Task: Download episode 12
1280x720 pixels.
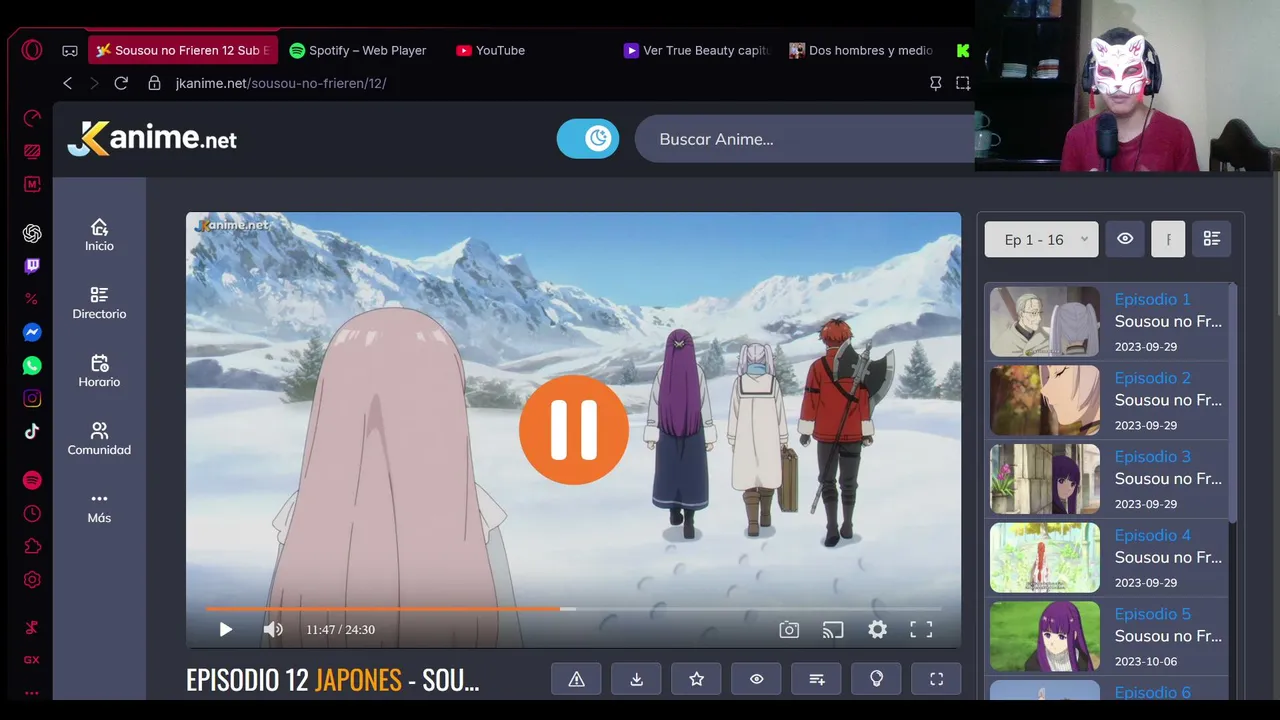Action: click(636, 679)
